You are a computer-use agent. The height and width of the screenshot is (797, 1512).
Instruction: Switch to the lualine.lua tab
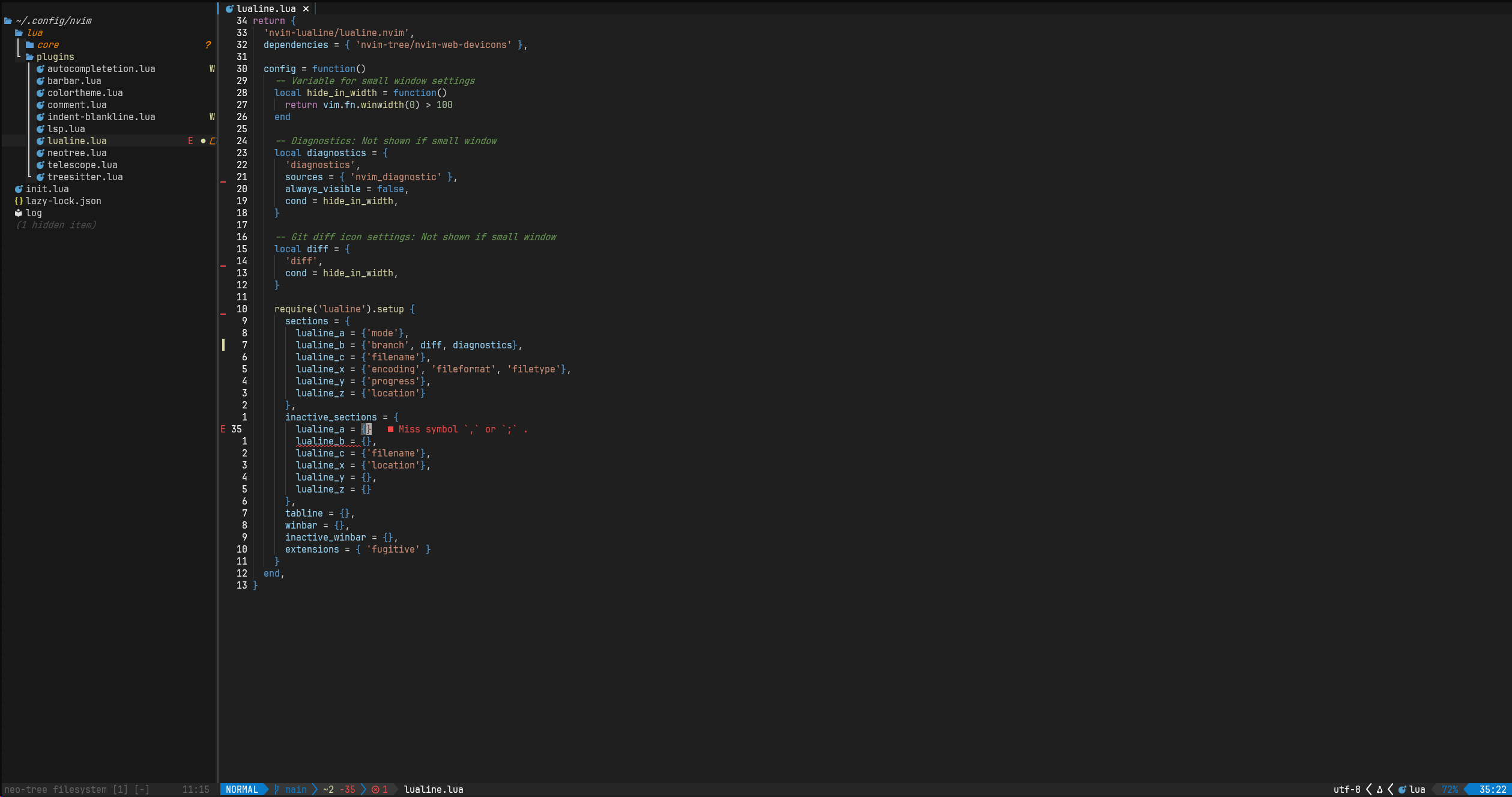266,8
